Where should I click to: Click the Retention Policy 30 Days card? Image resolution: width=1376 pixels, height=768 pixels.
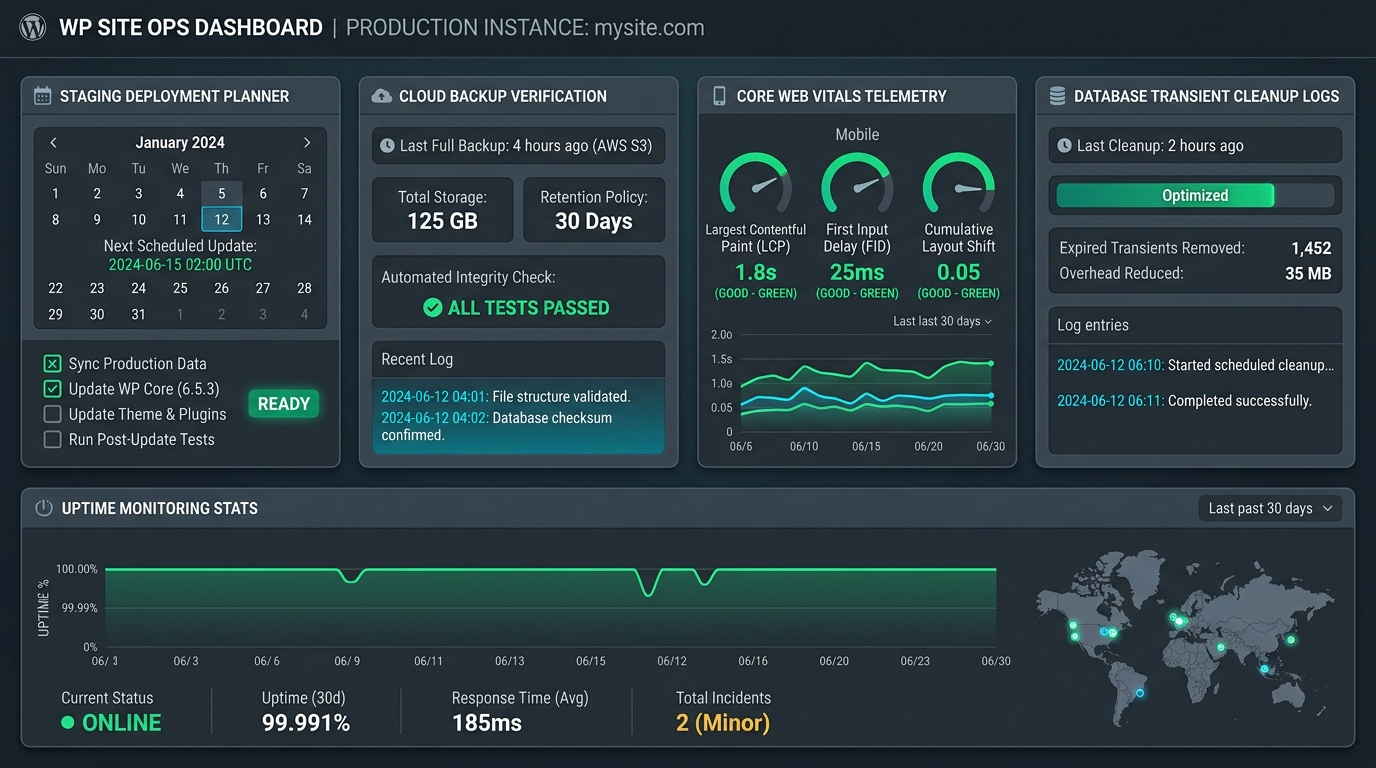(594, 210)
